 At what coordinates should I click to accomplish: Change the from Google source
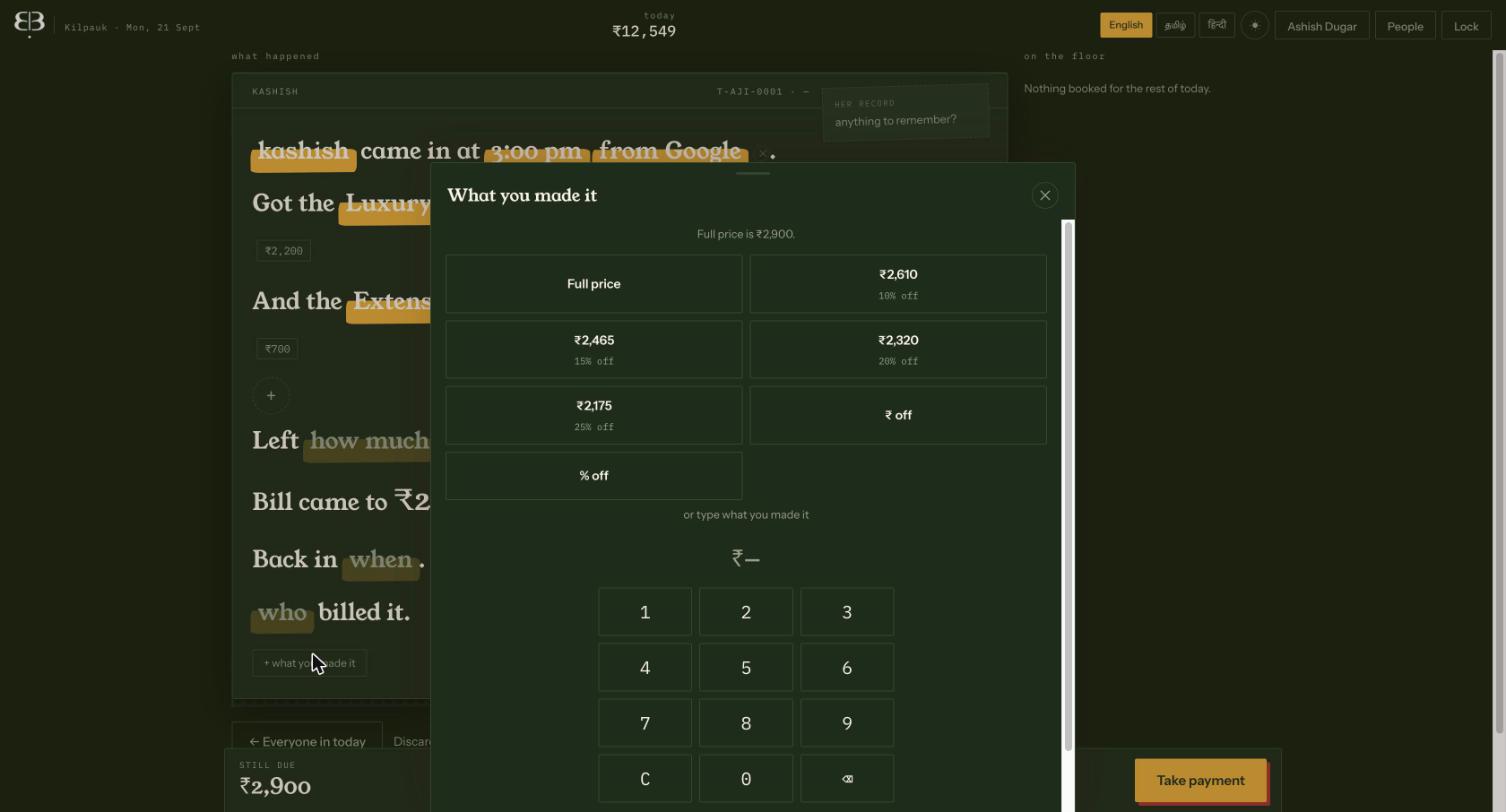670,151
